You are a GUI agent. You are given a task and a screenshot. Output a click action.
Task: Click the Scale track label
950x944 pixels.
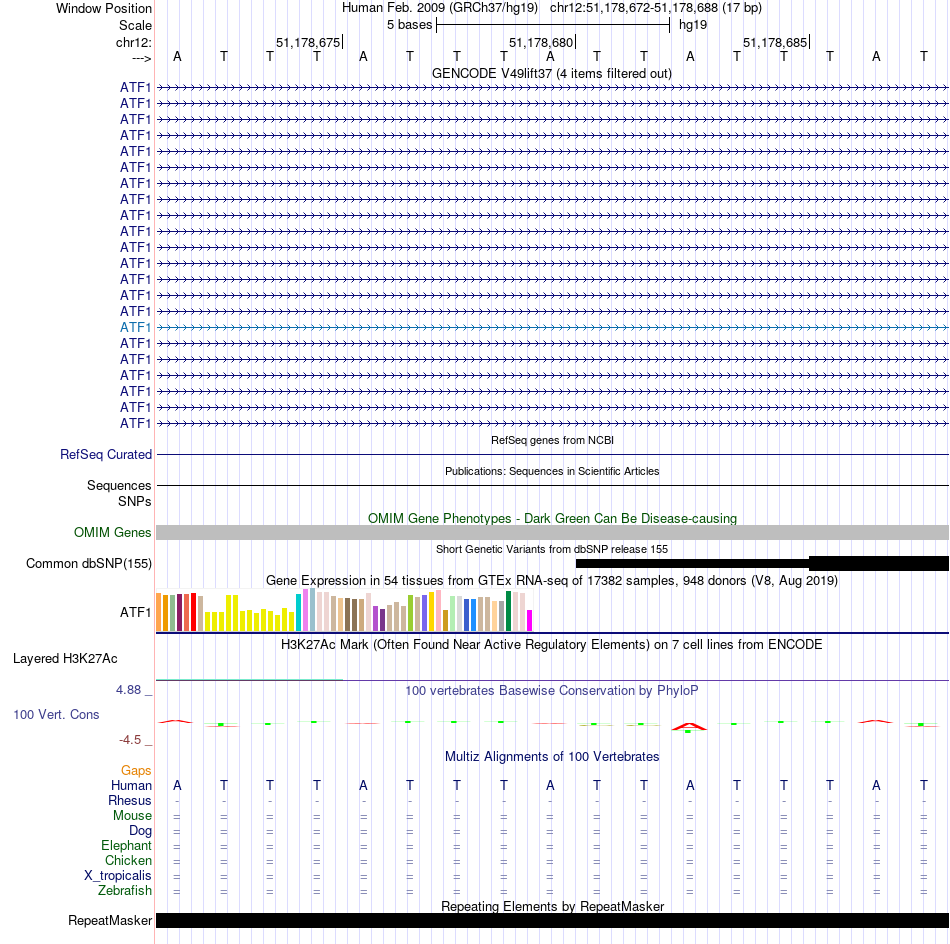[135, 25]
